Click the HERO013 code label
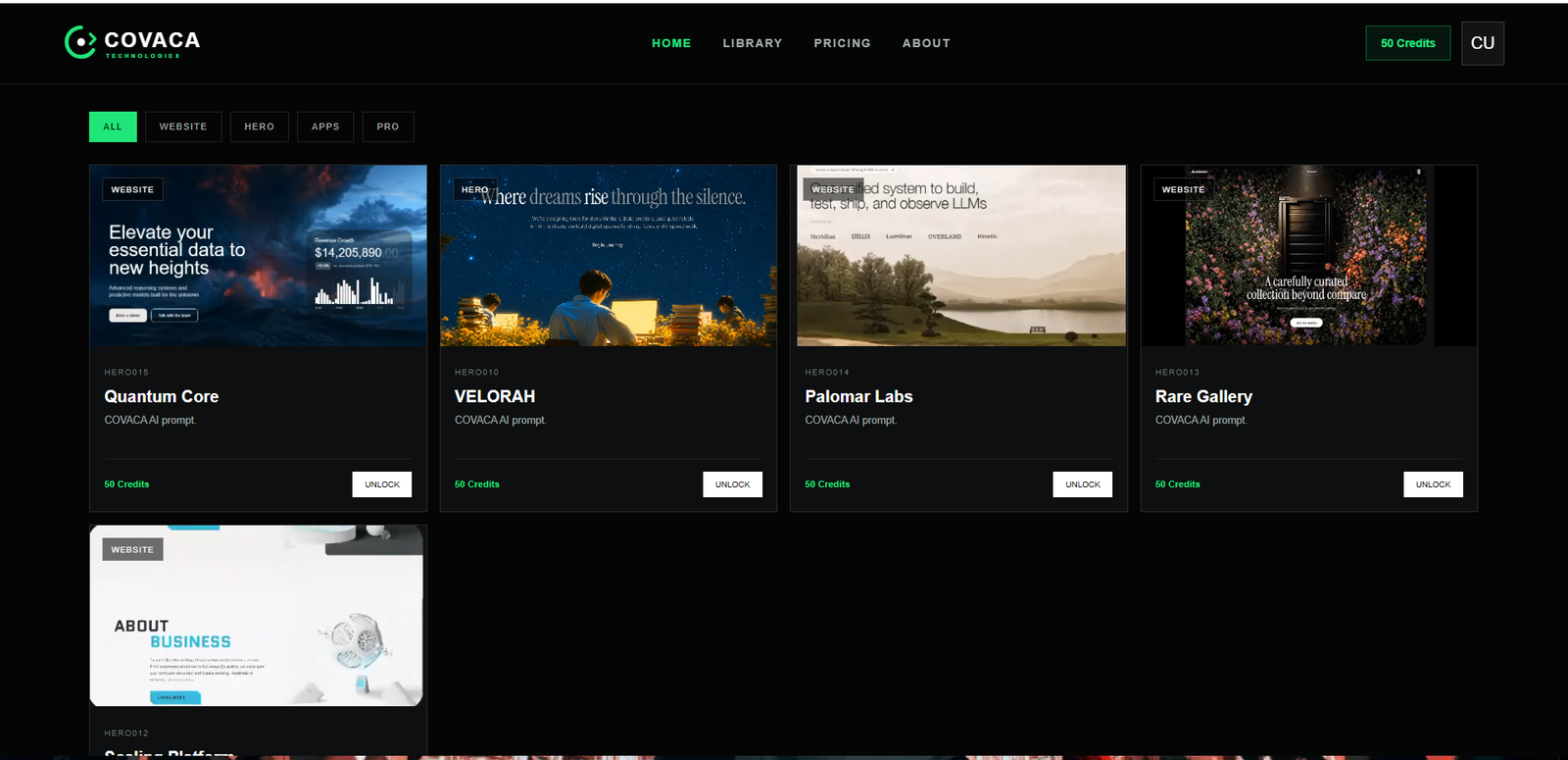Screen dimensions: 1568x760 point(1177,373)
